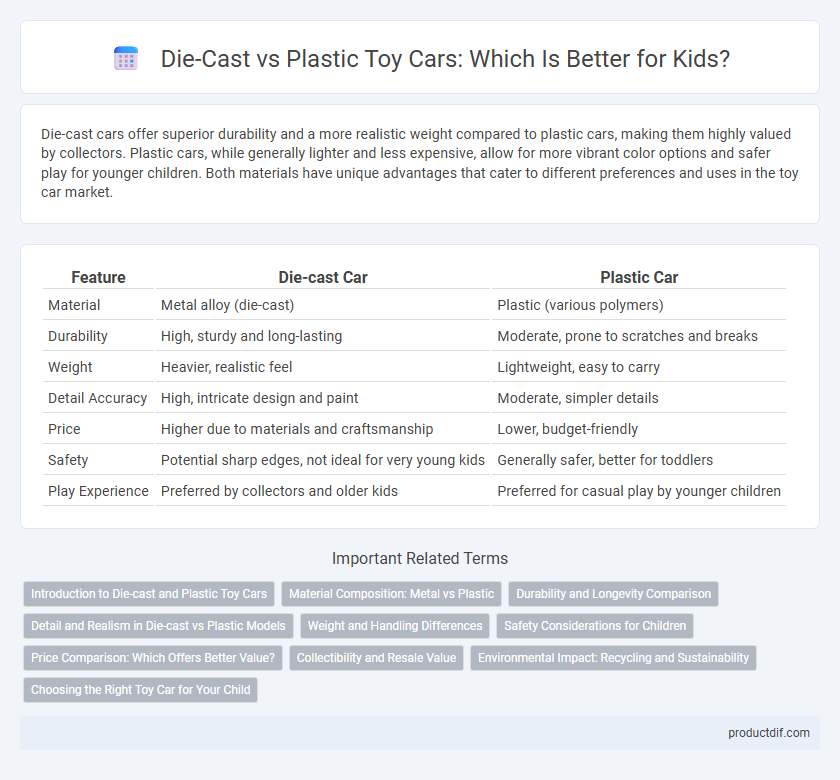The image size is (840, 780).
Task: Select the Safety row label
Action: (68, 460)
